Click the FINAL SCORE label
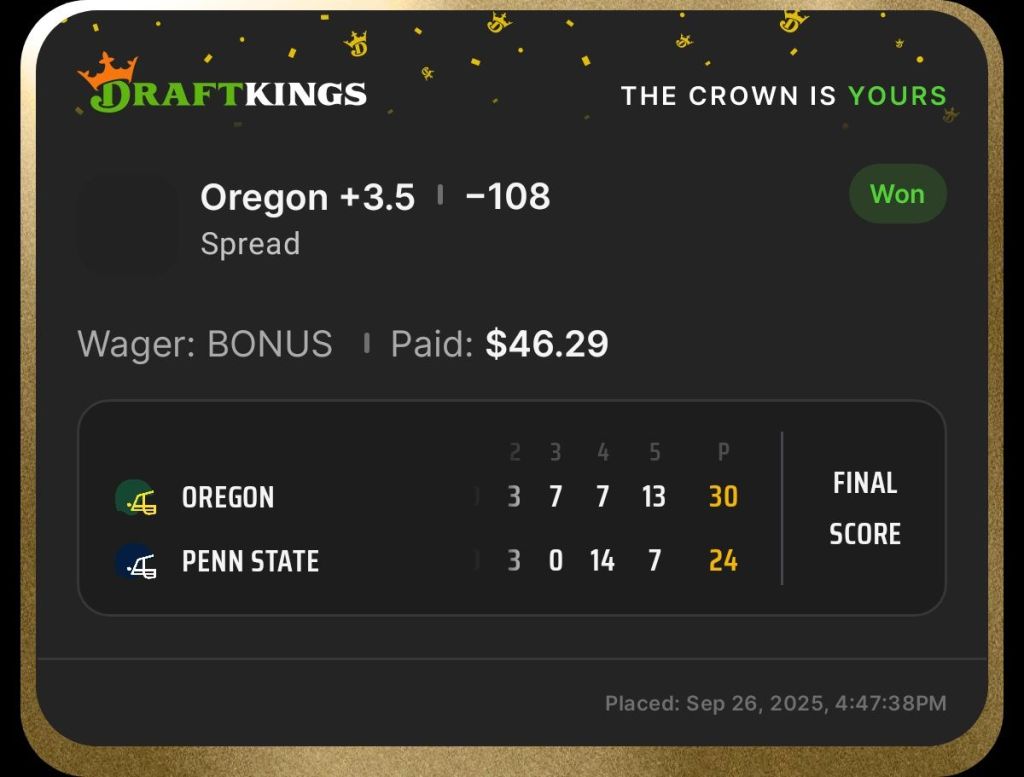The width and height of the screenshot is (1024, 777). point(865,509)
